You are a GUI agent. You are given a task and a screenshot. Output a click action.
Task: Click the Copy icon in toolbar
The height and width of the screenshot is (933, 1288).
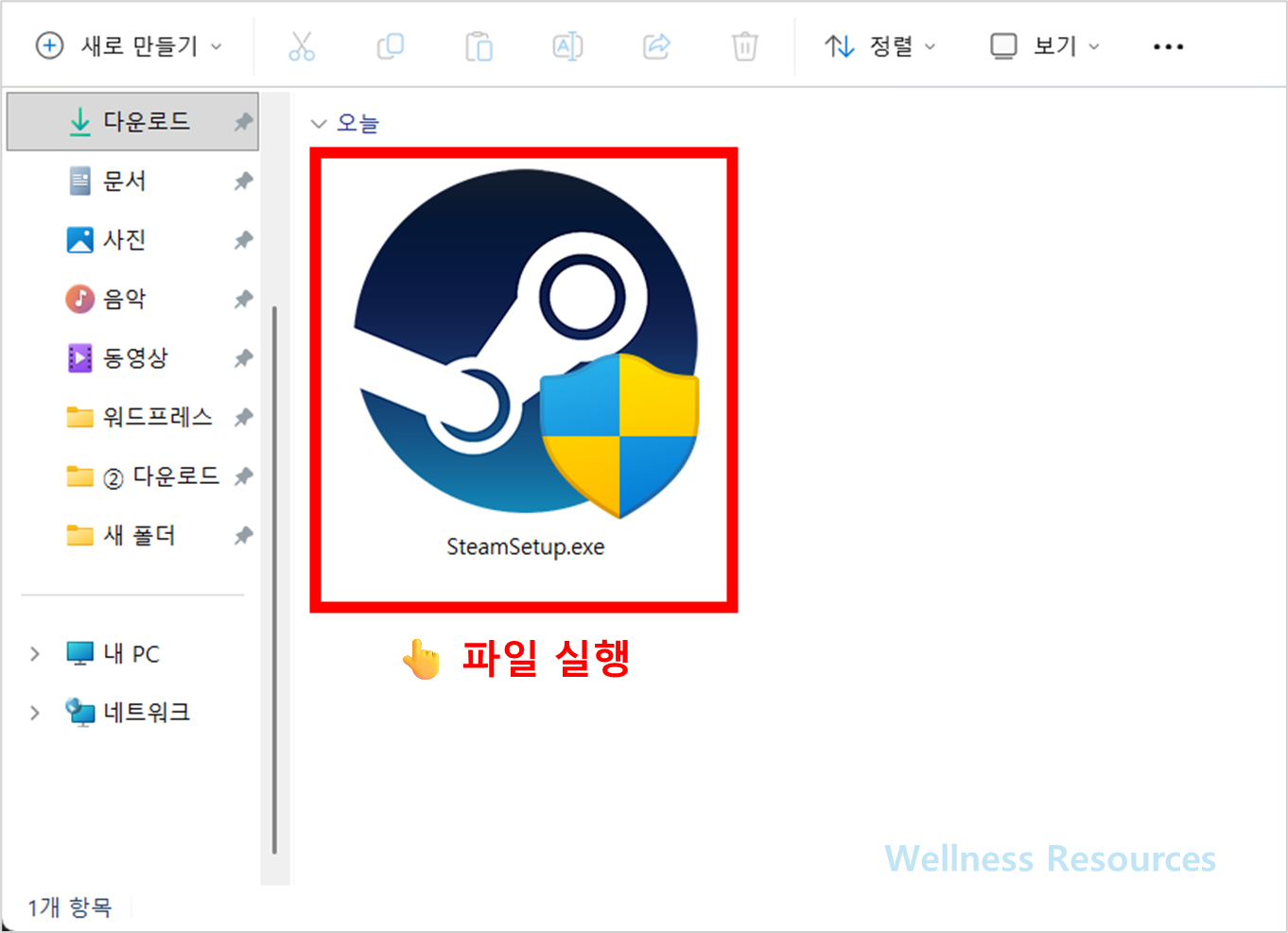tap(390, 45)
